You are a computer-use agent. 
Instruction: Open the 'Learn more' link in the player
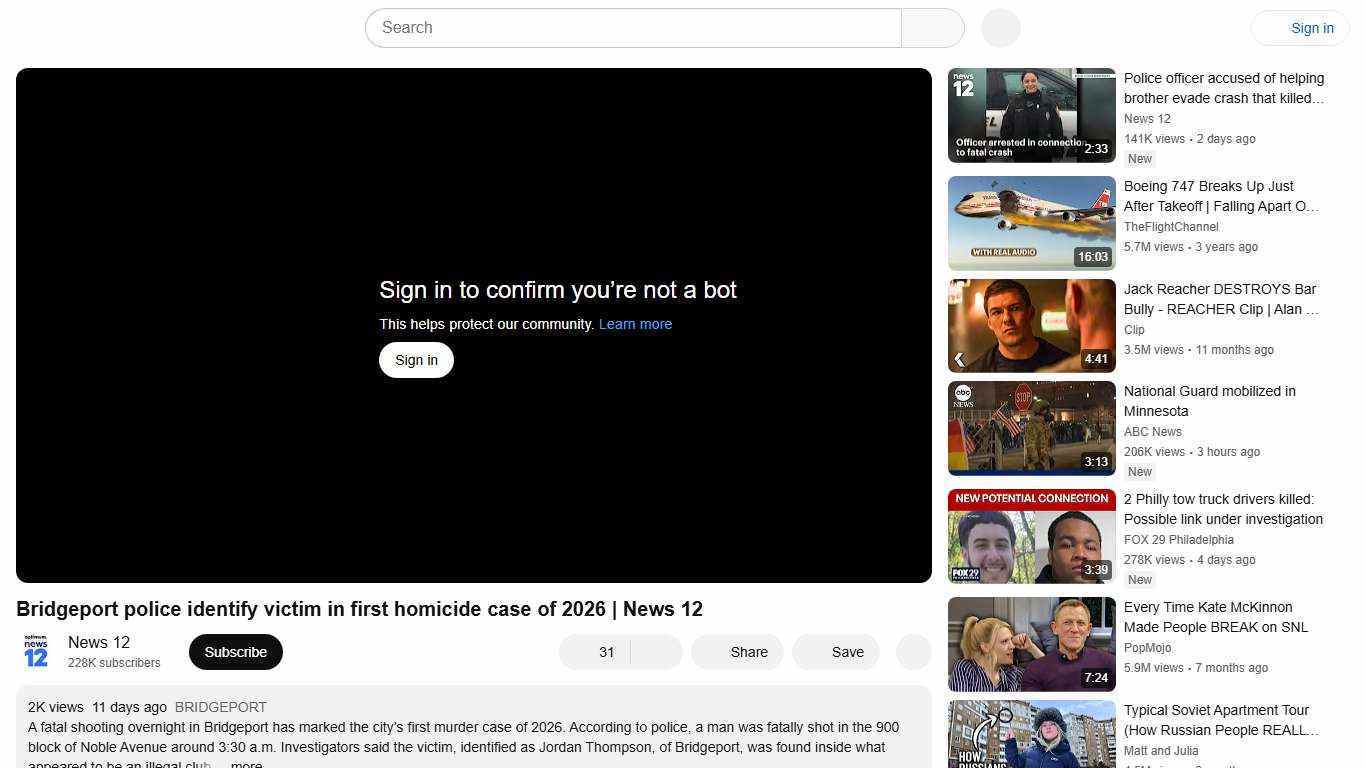[x=635, y=324]
